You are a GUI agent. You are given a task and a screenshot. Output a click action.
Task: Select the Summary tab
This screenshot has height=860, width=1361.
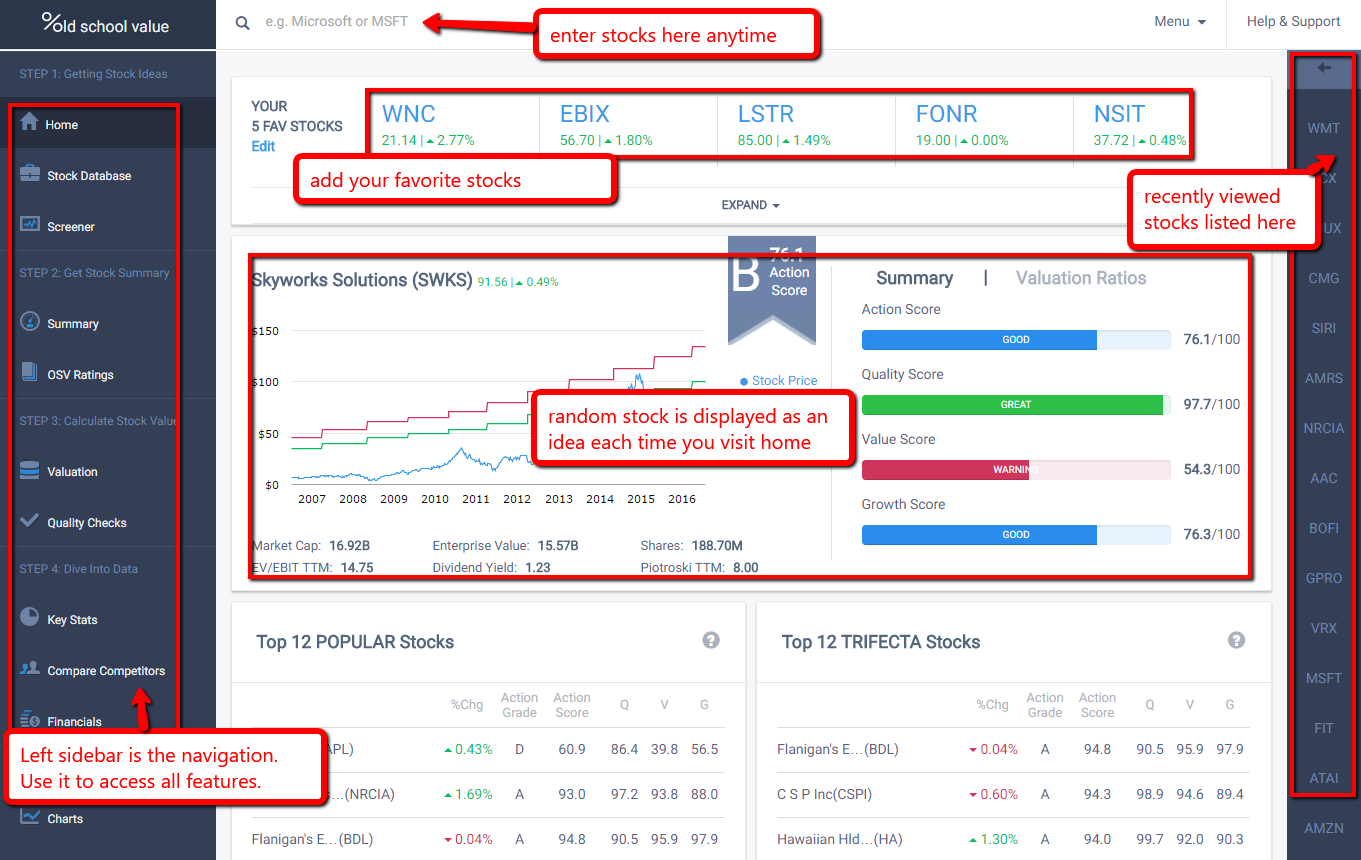coord(914,278)
